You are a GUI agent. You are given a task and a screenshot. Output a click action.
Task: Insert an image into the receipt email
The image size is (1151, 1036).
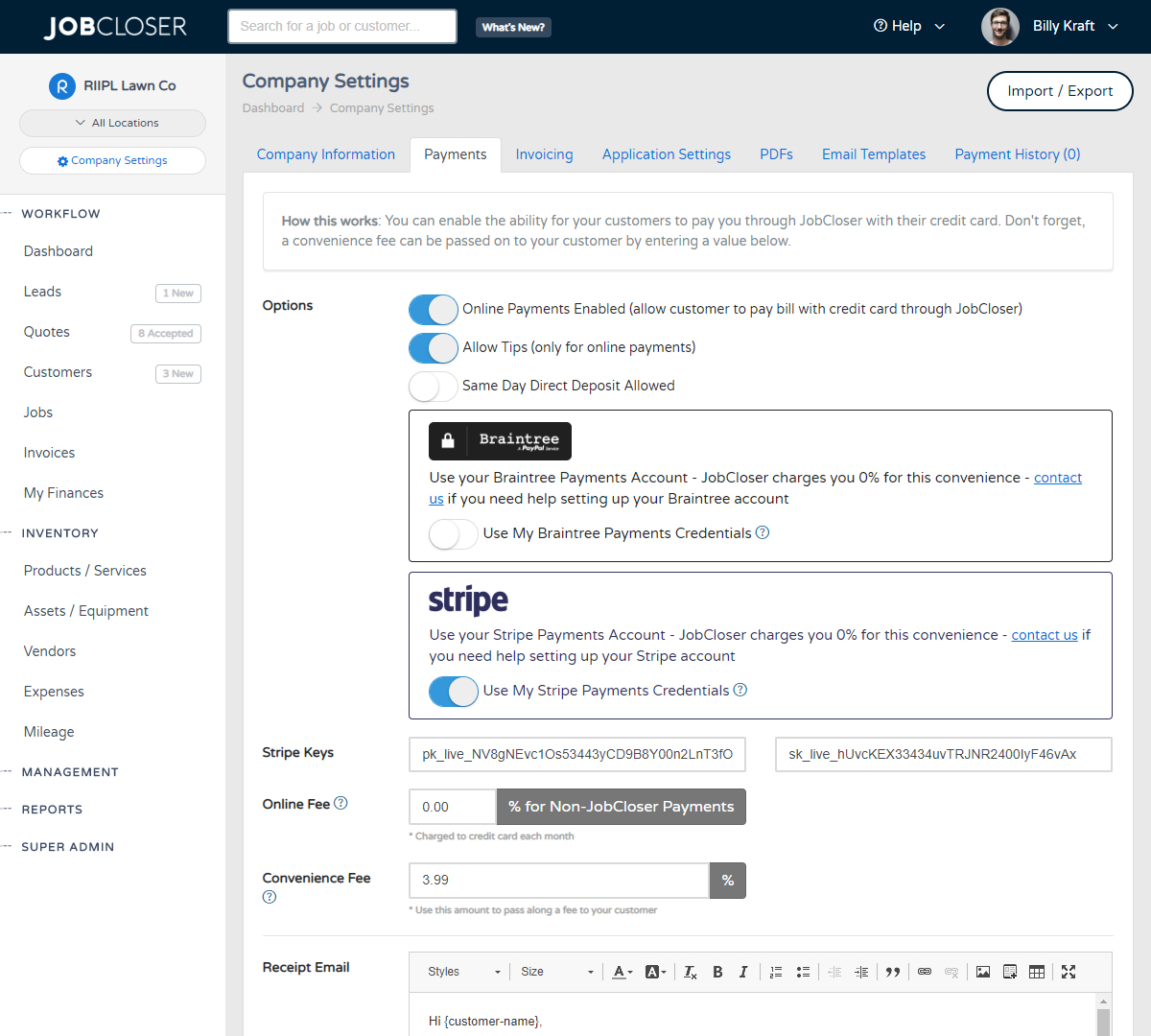(x=982, y=972)
